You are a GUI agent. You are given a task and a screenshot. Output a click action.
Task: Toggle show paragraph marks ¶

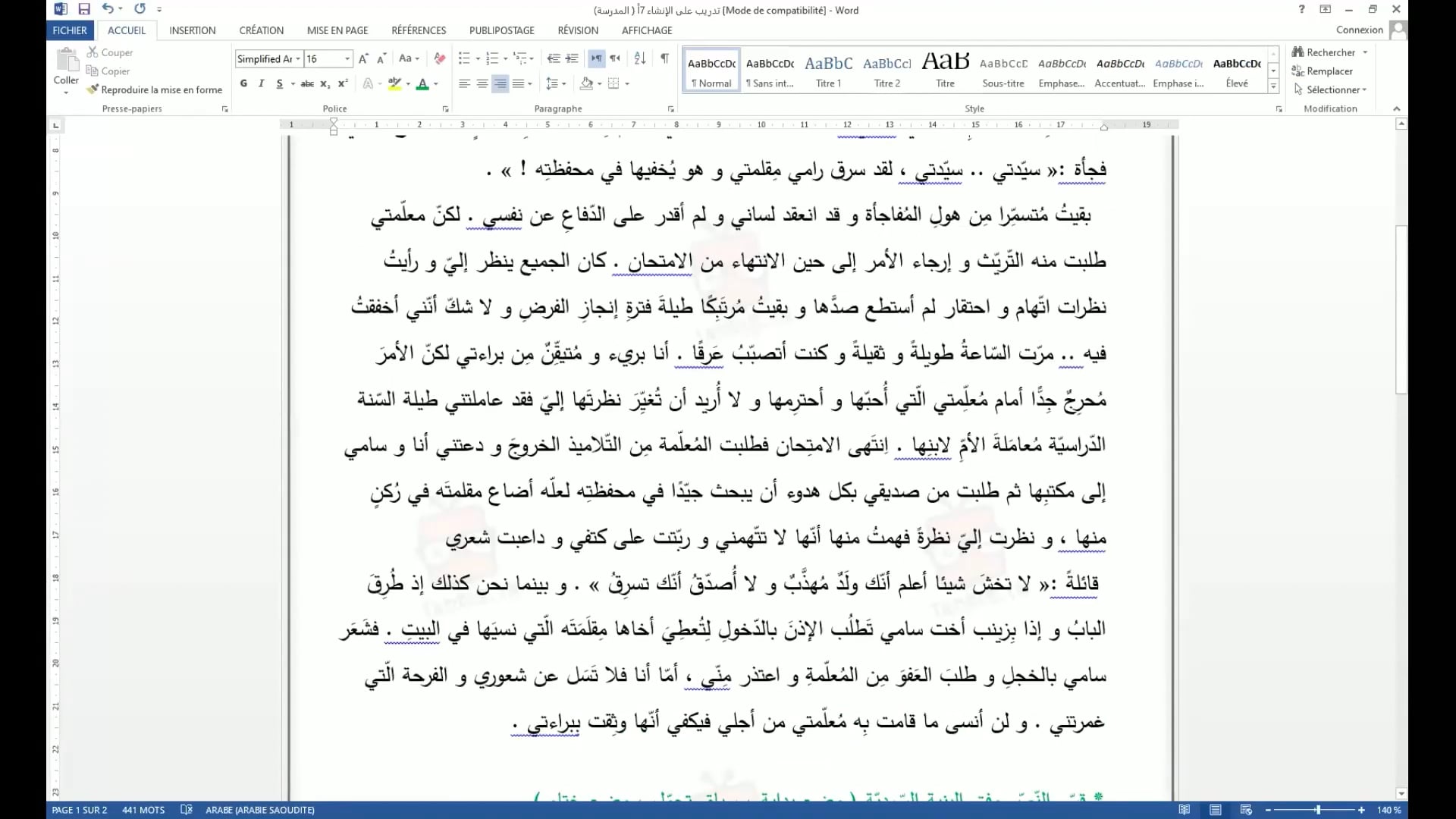[664, 58]
